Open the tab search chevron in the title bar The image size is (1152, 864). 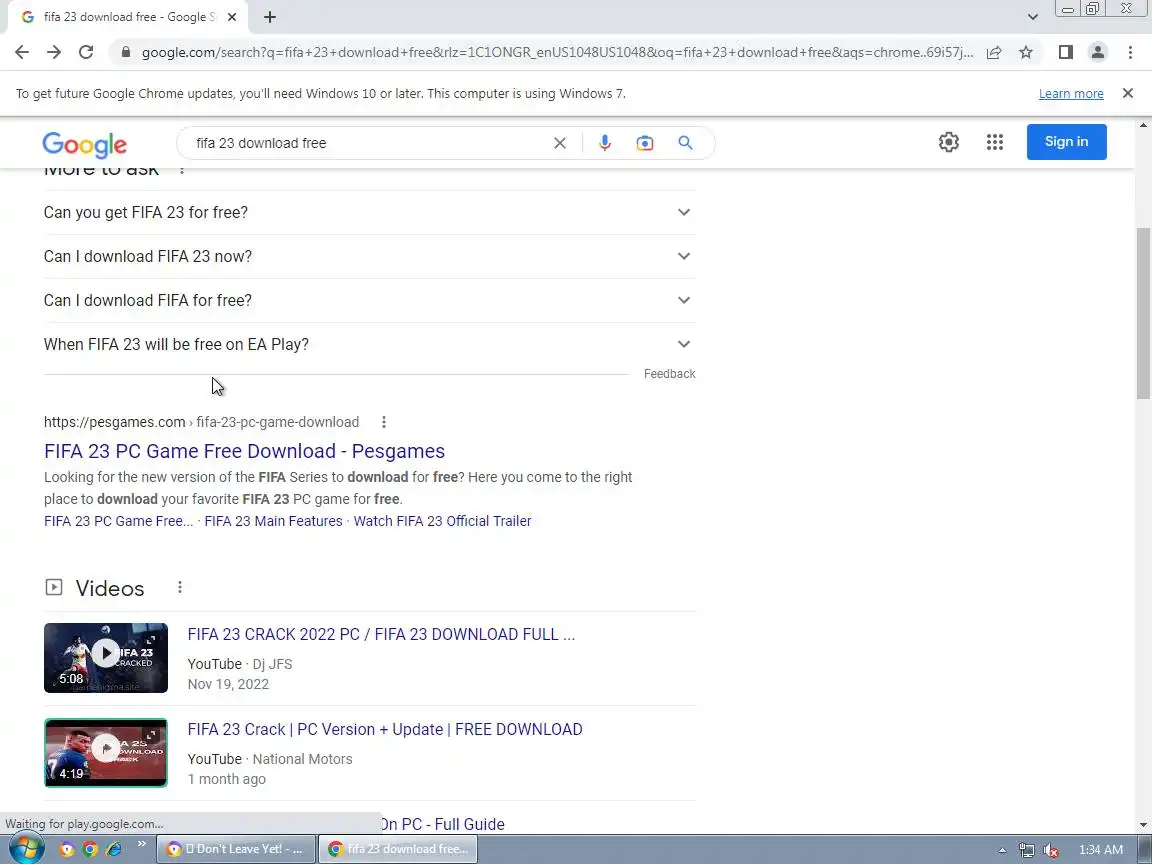(1032, 17)
